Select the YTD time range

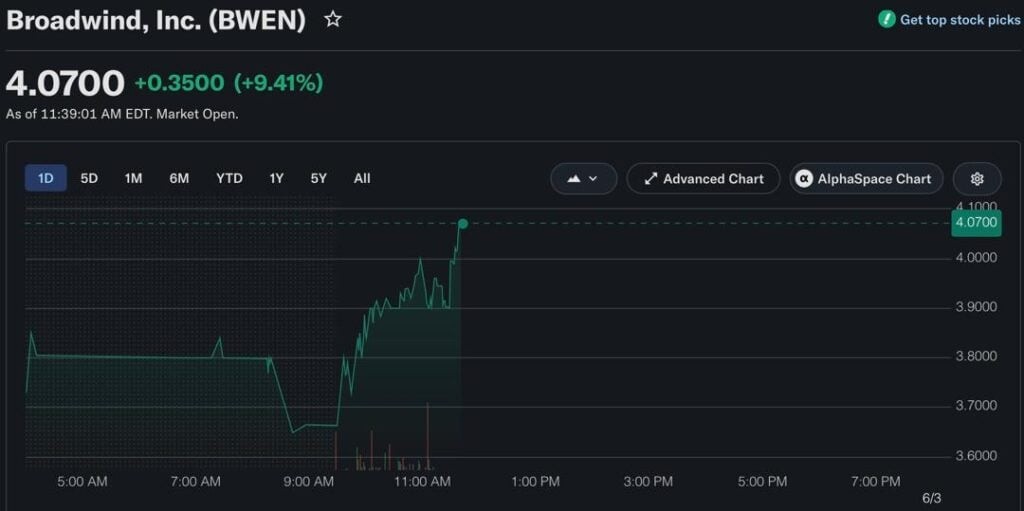coord(229,178)
